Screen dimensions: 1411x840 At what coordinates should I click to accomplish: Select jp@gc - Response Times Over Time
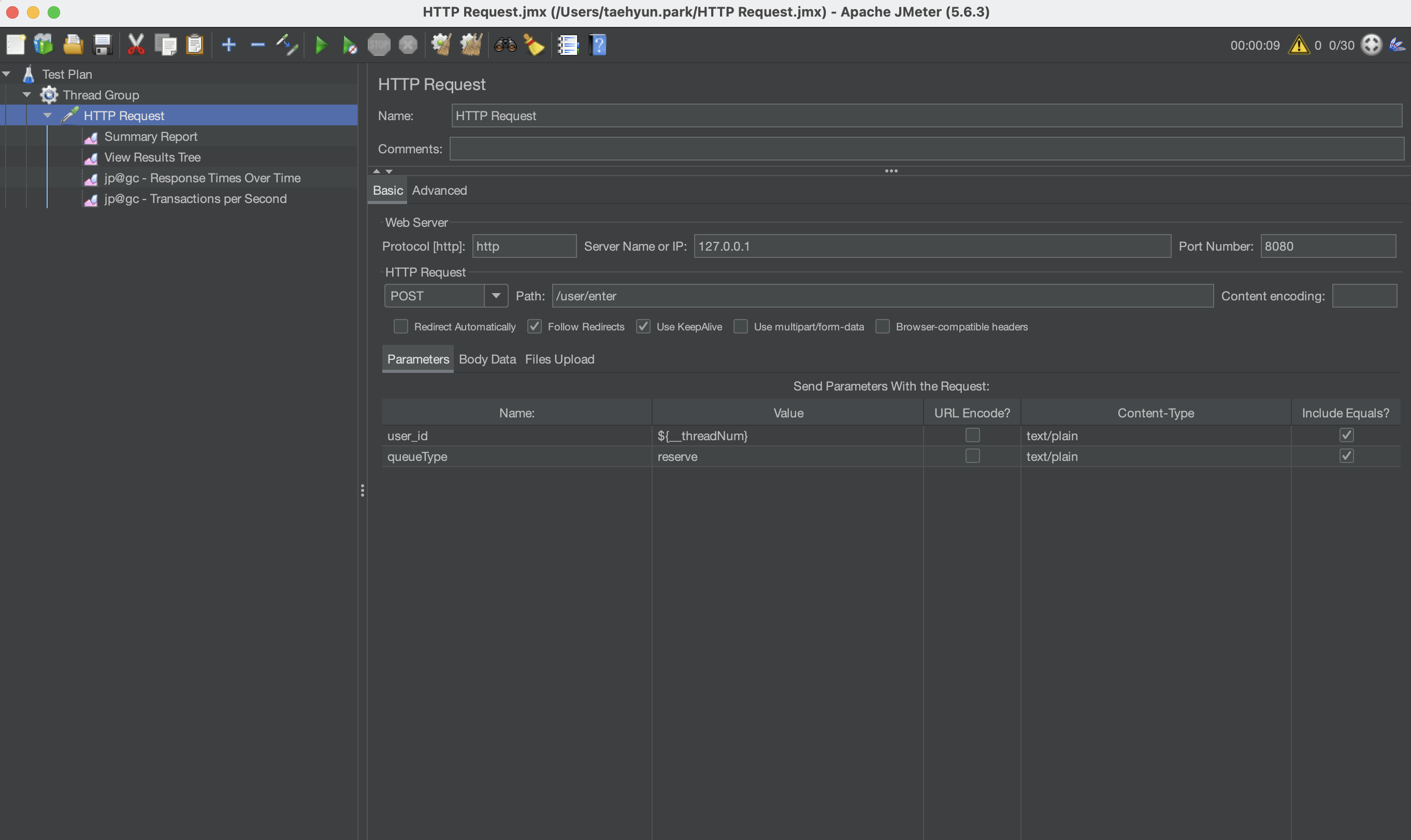202,178
